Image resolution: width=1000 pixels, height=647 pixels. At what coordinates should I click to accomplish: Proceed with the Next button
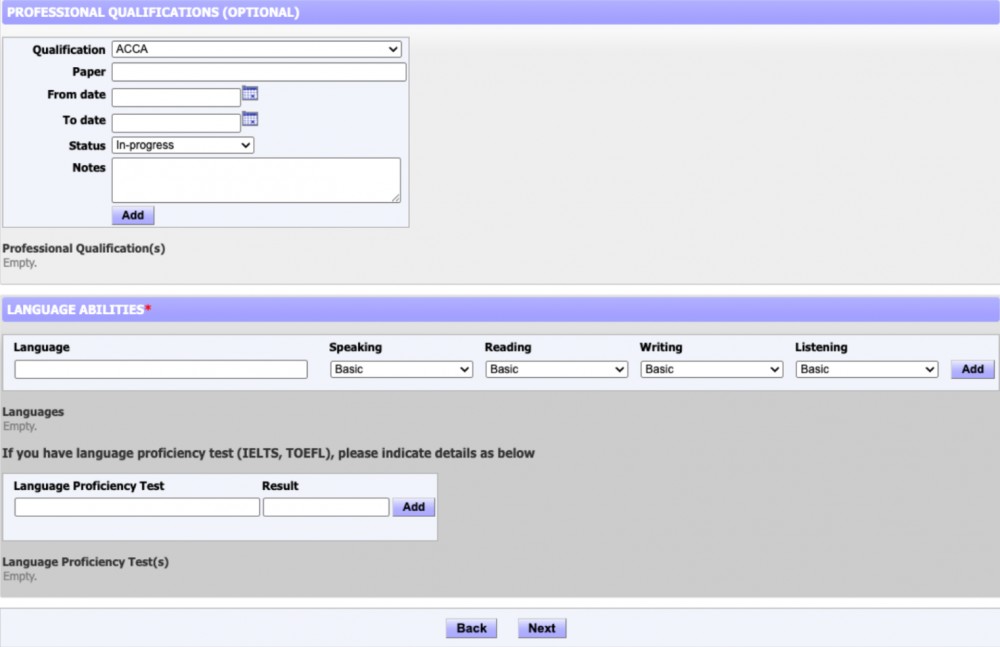[542, 628]
